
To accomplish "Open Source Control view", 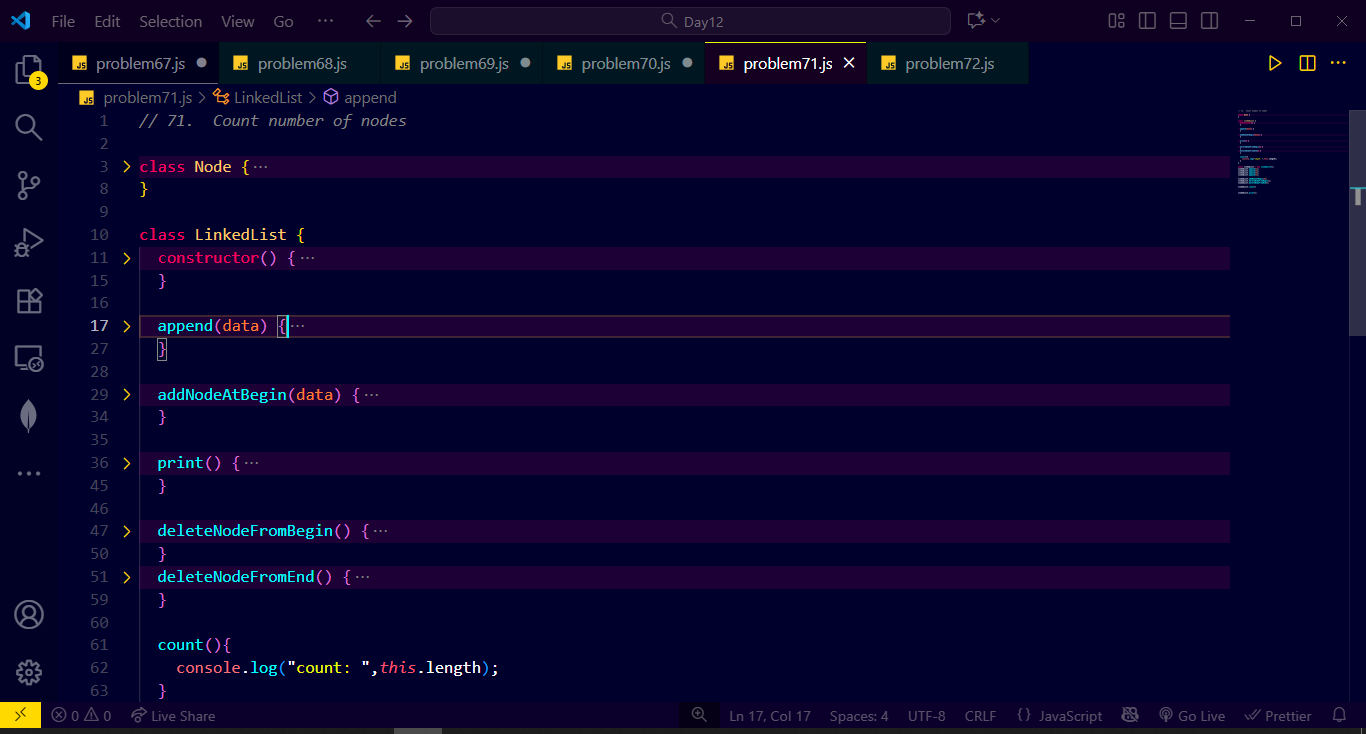I will (29, 185).
